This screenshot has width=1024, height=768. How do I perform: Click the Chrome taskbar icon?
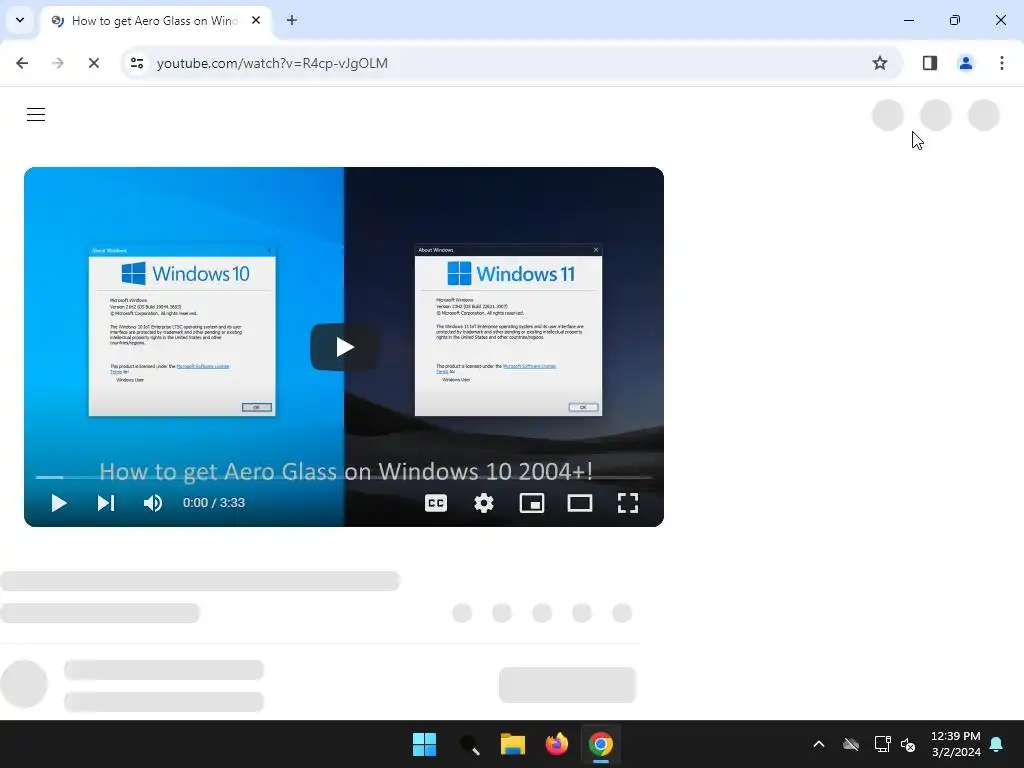coord(601,744)
